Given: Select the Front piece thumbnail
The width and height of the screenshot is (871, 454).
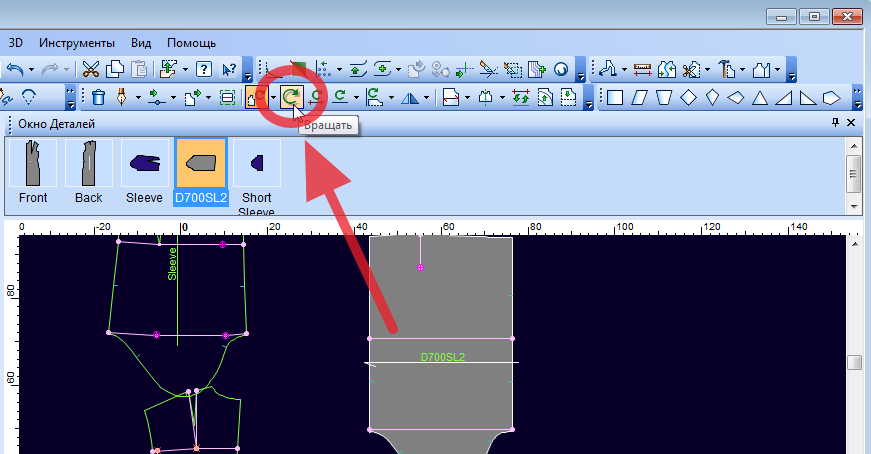Looking at the screenshot, I should pos(33,172).
